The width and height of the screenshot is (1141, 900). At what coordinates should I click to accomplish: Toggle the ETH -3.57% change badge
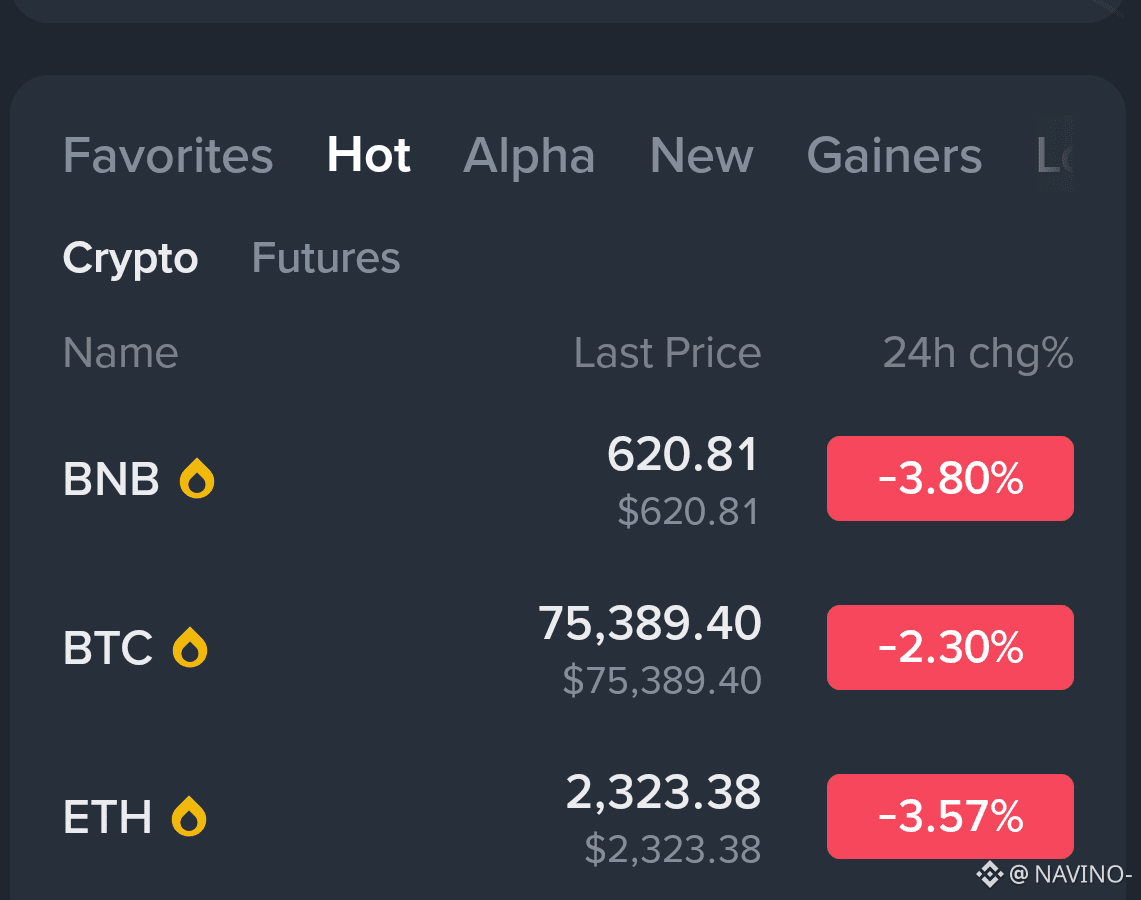(x=950, y=816)
